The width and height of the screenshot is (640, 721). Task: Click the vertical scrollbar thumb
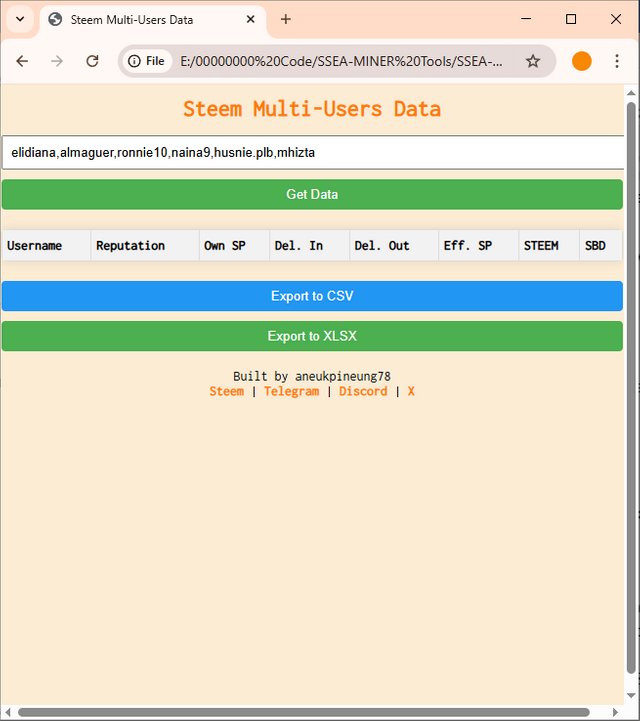point(631,388)
